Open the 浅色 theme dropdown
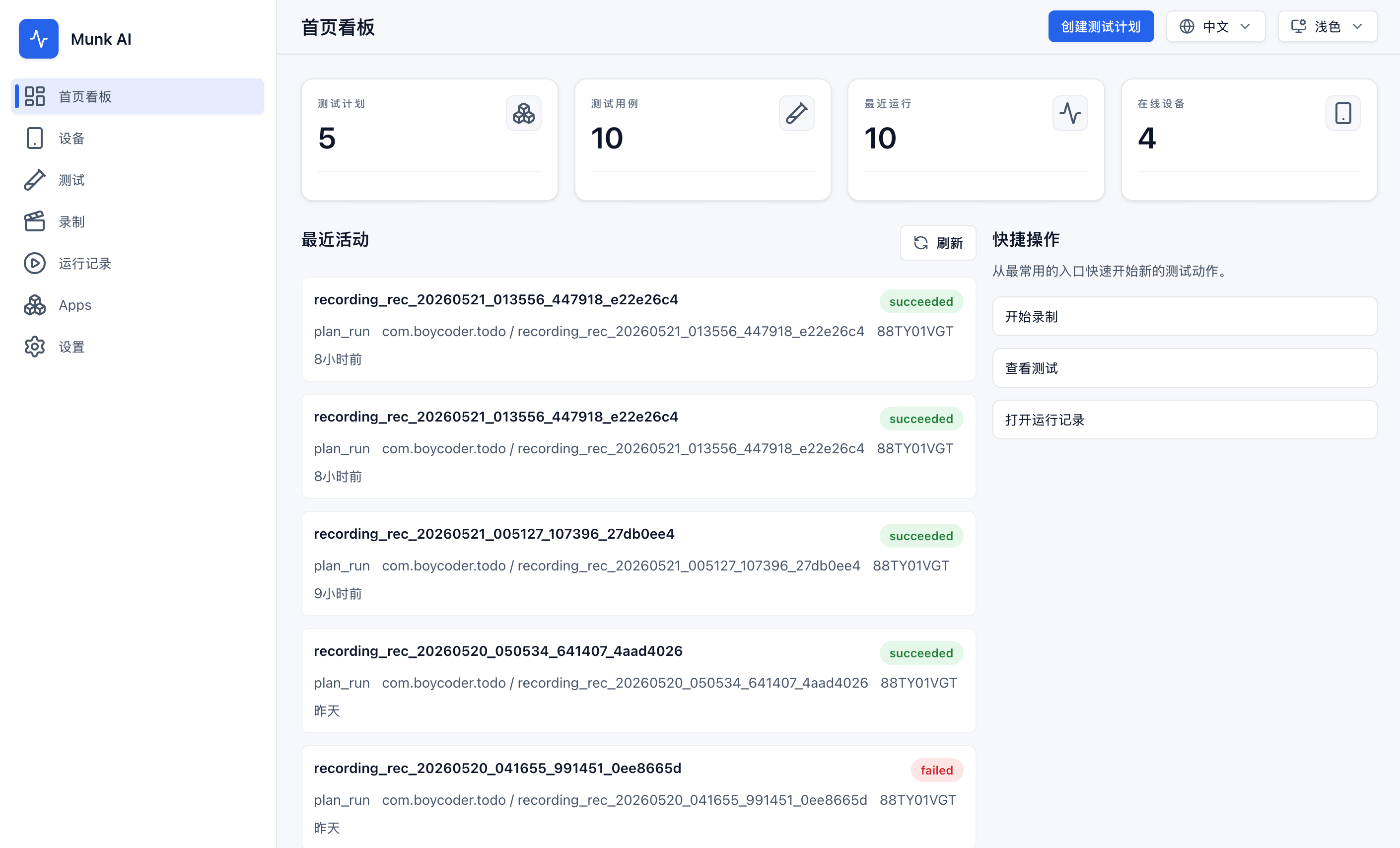The width and height of the screenshot is (1400, 848). (1328, 27)
